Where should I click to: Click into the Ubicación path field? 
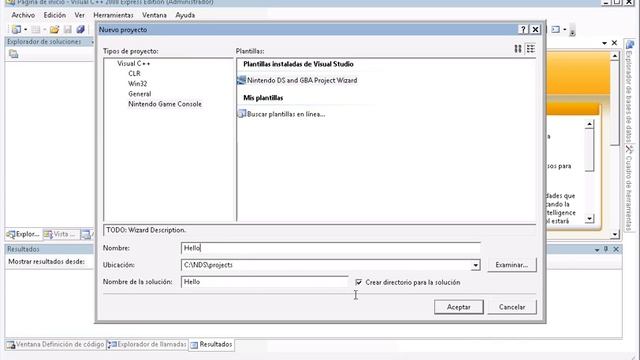[x=326, y=265]
